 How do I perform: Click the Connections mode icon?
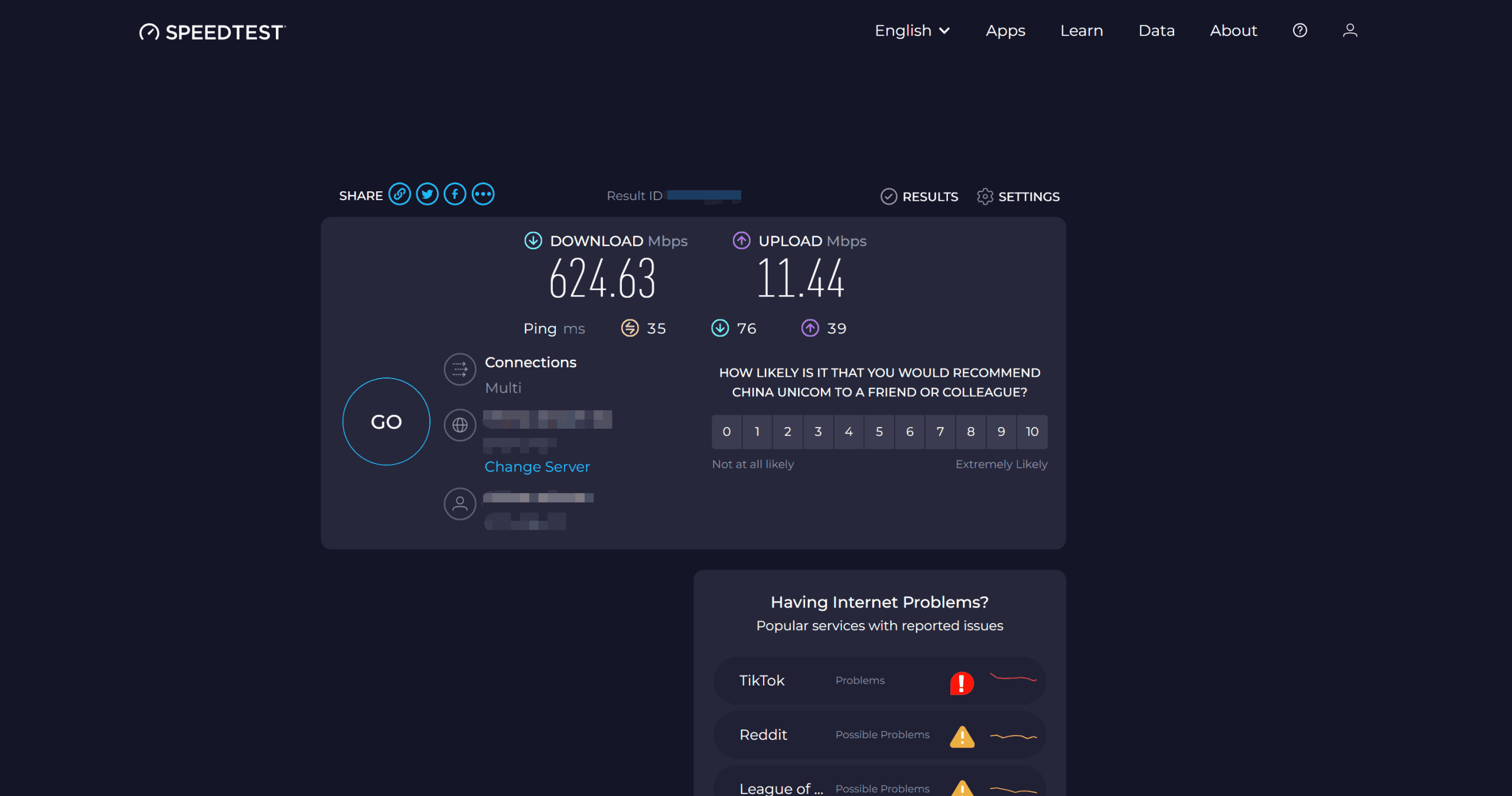click(460, 370)
